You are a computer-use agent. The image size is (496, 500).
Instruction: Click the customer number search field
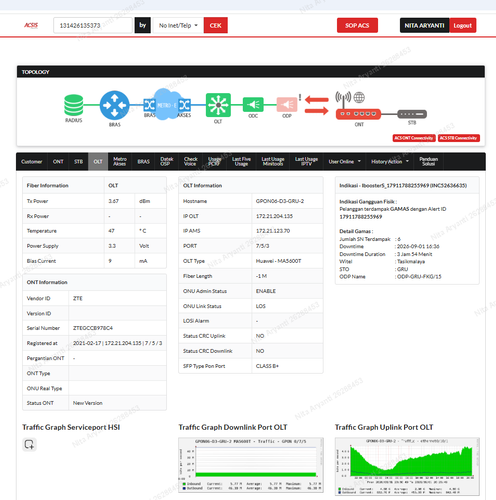coord(93,25)
